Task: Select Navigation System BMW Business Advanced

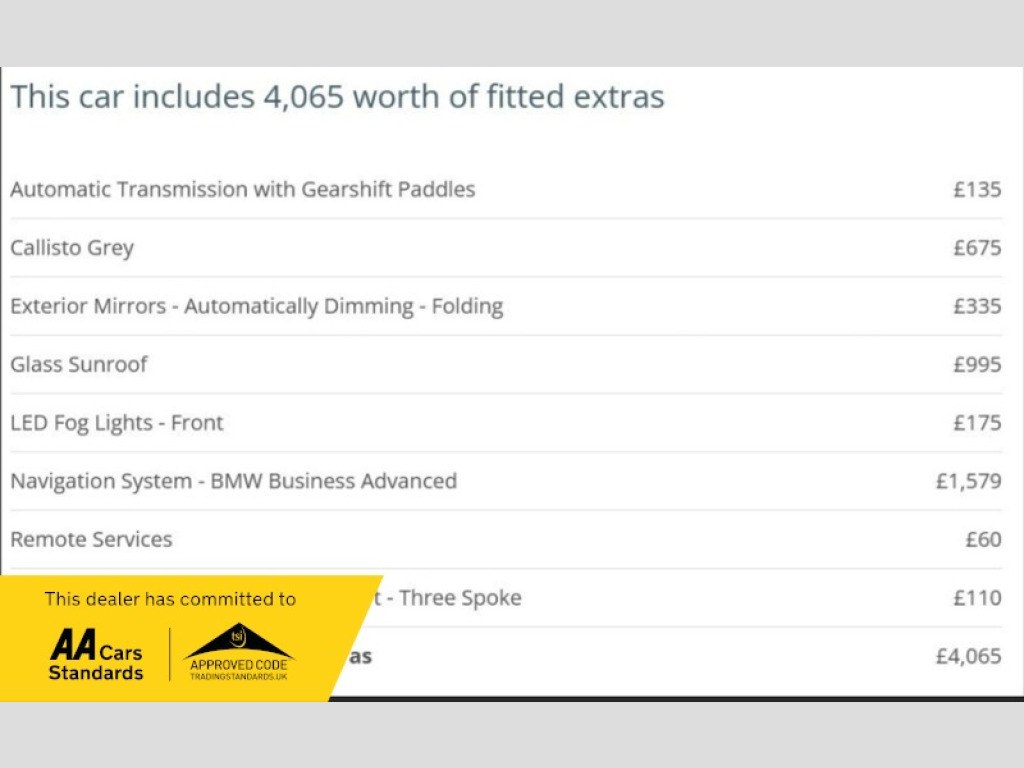Action: point(234,481)
